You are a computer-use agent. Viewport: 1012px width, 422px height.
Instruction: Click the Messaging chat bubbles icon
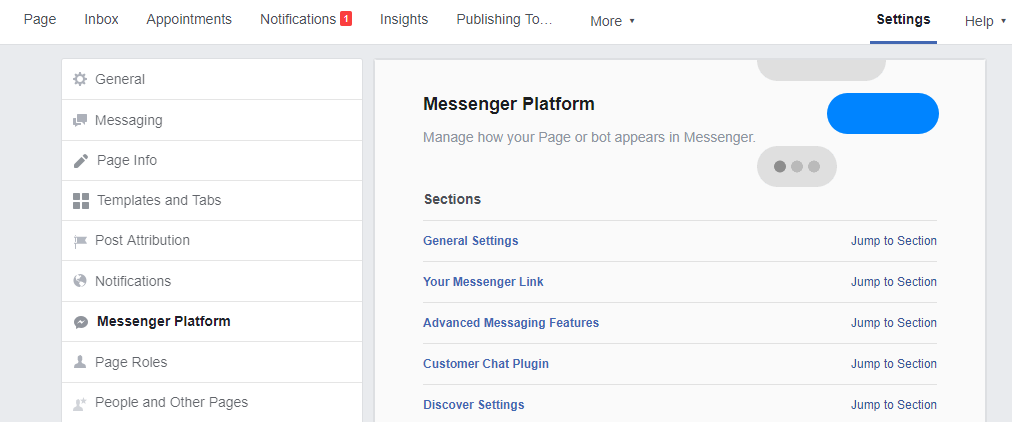[x=80, y=121]
